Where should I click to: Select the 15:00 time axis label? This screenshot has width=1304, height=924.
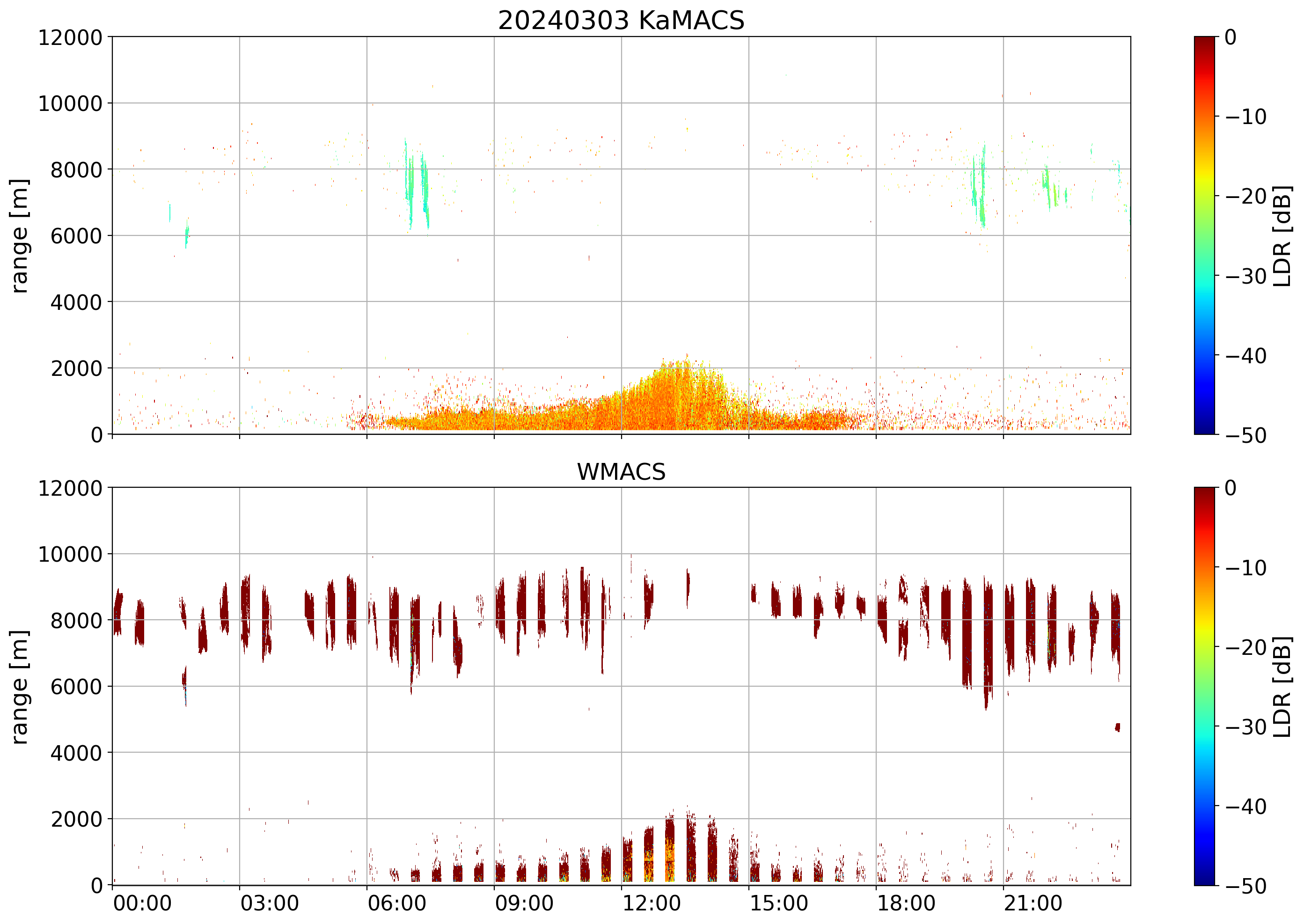pos(779,903)
